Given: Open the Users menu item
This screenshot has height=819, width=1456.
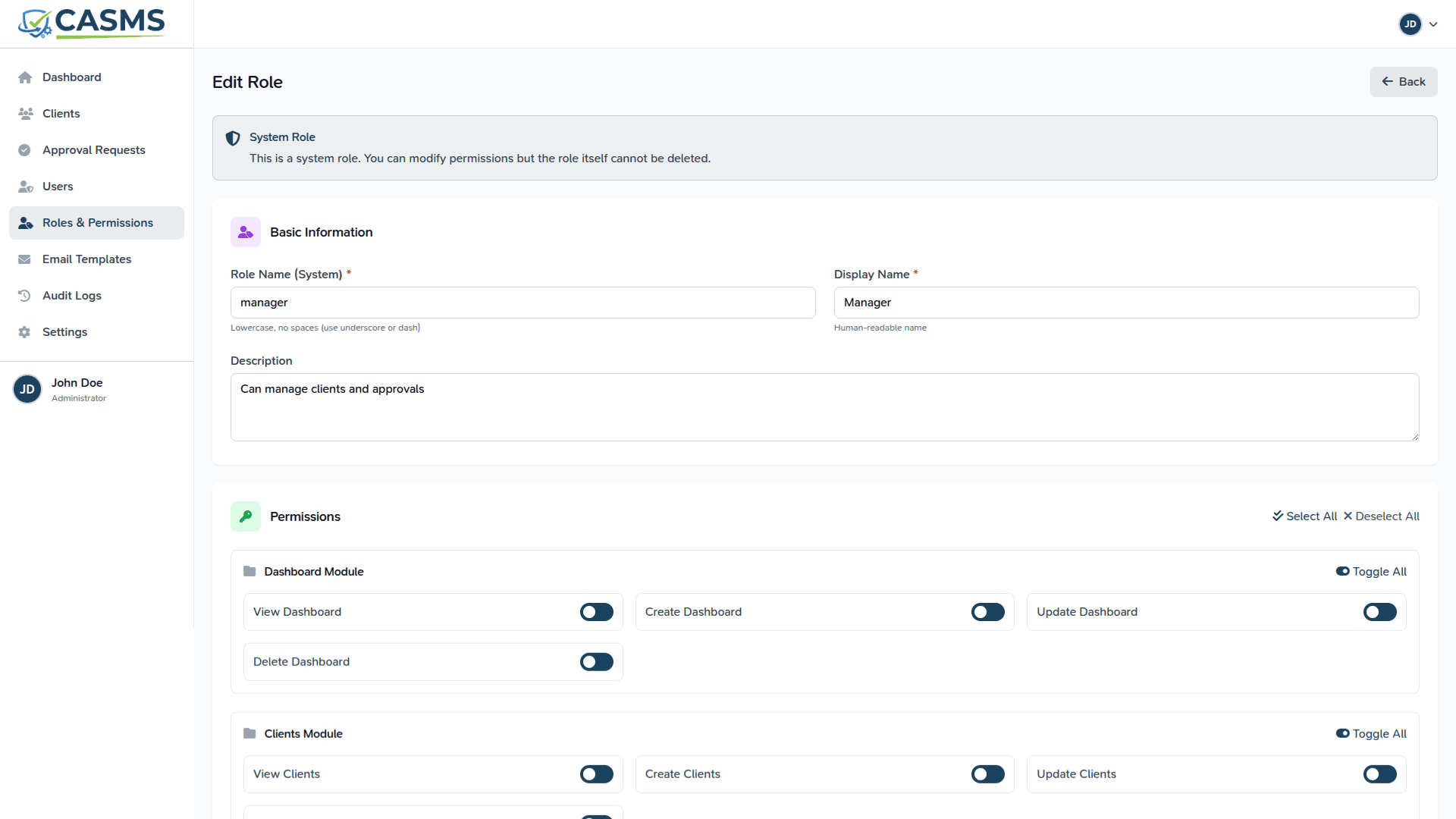Looking at the screenshot, I should pos(58,187).
